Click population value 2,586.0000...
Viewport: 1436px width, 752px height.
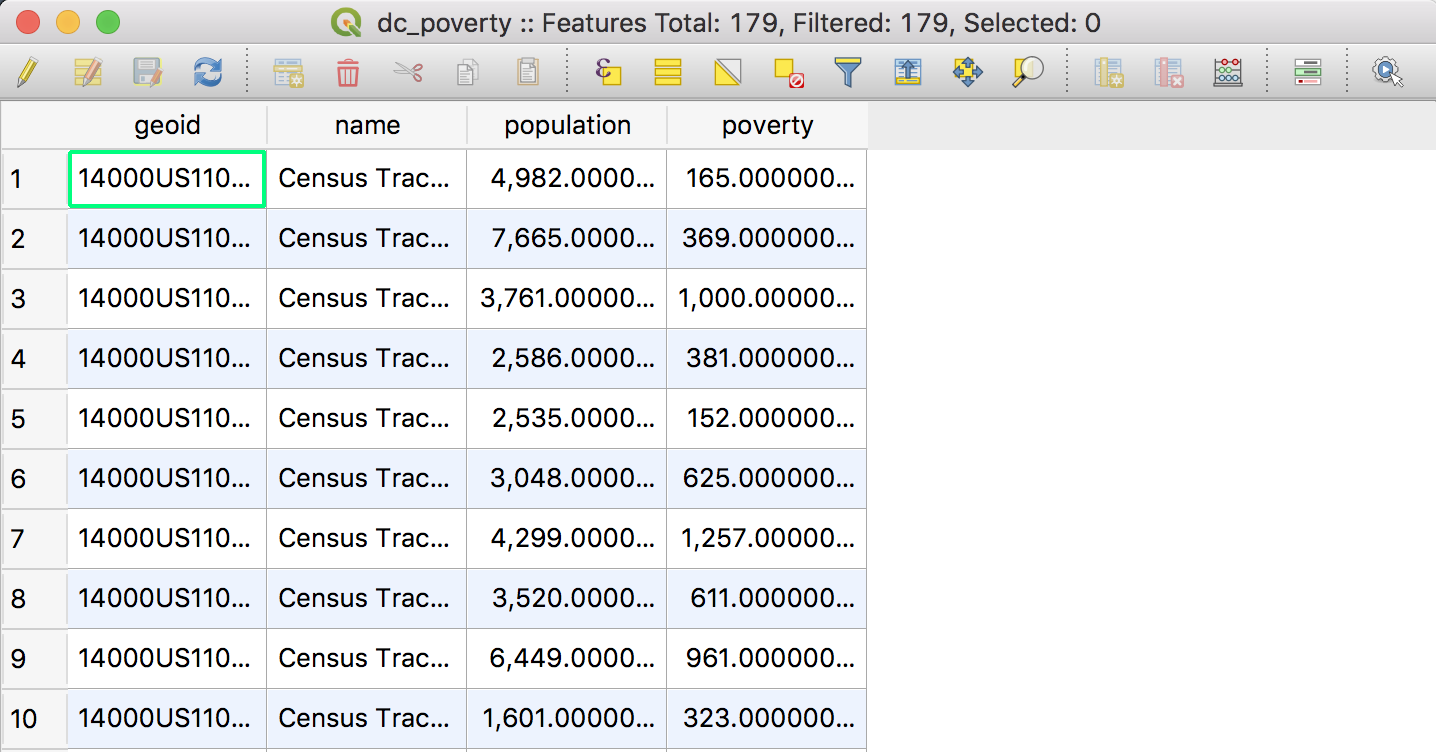click(567, 359)
